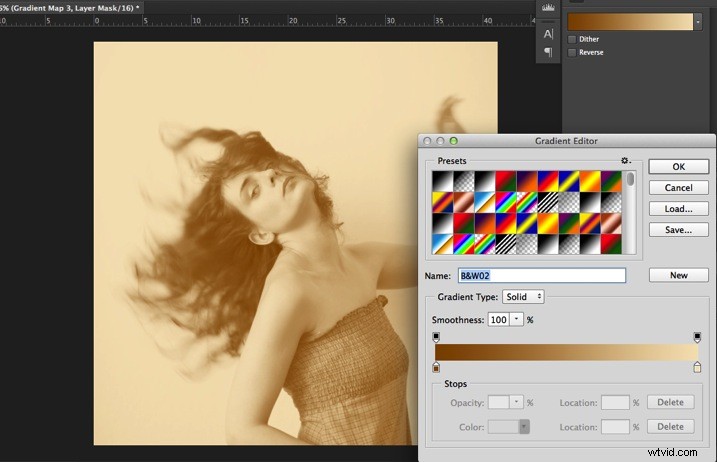The width and height of the screenshot is (717, 462).
Task: Open the Histogram panel icon
Action: coord(548,7)
